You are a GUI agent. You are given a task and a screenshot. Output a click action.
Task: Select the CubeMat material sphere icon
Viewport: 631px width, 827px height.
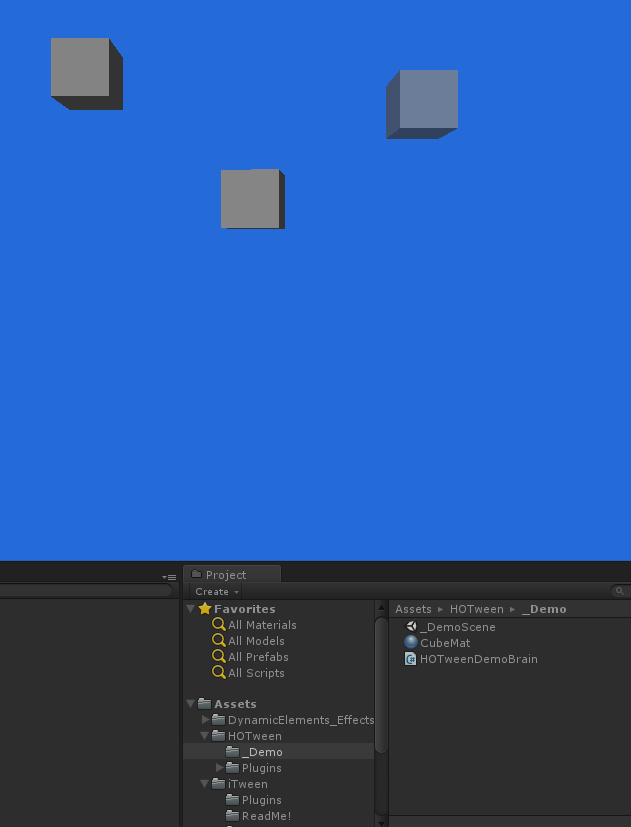point(410,642)
